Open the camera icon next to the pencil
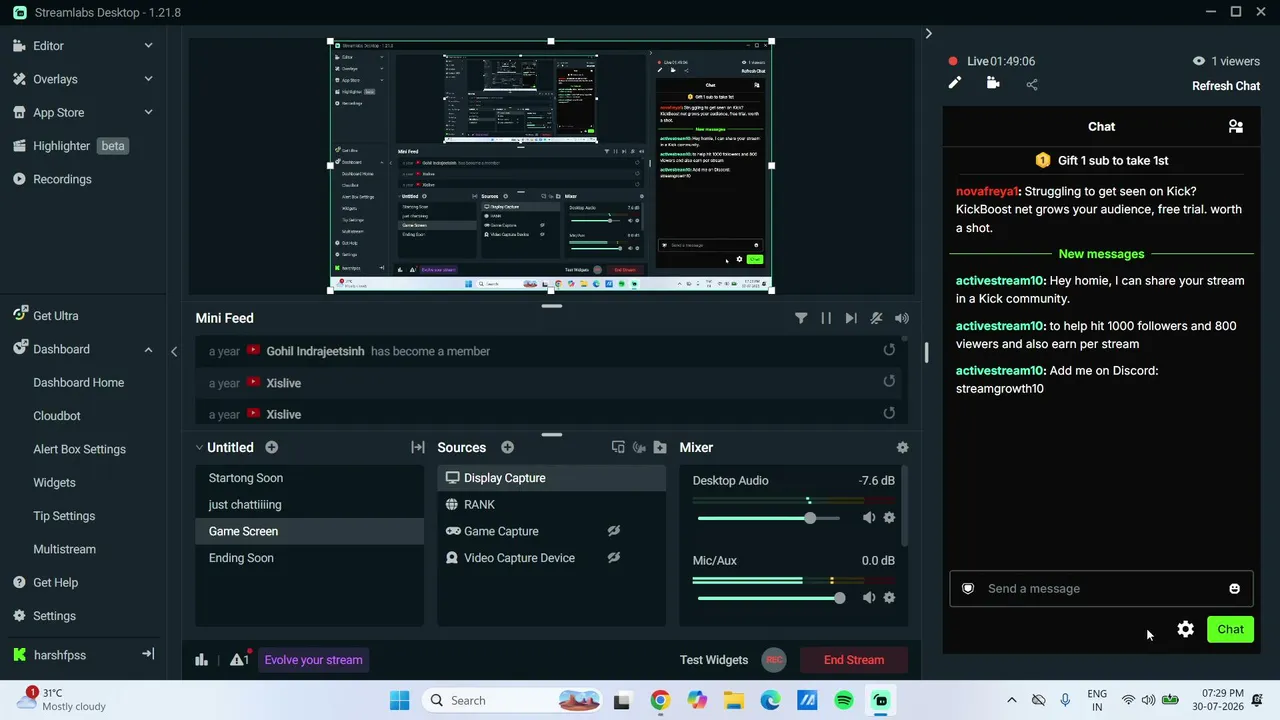Image resolution: width=1280 pixels, height=720 pixels. coord(993,83)
